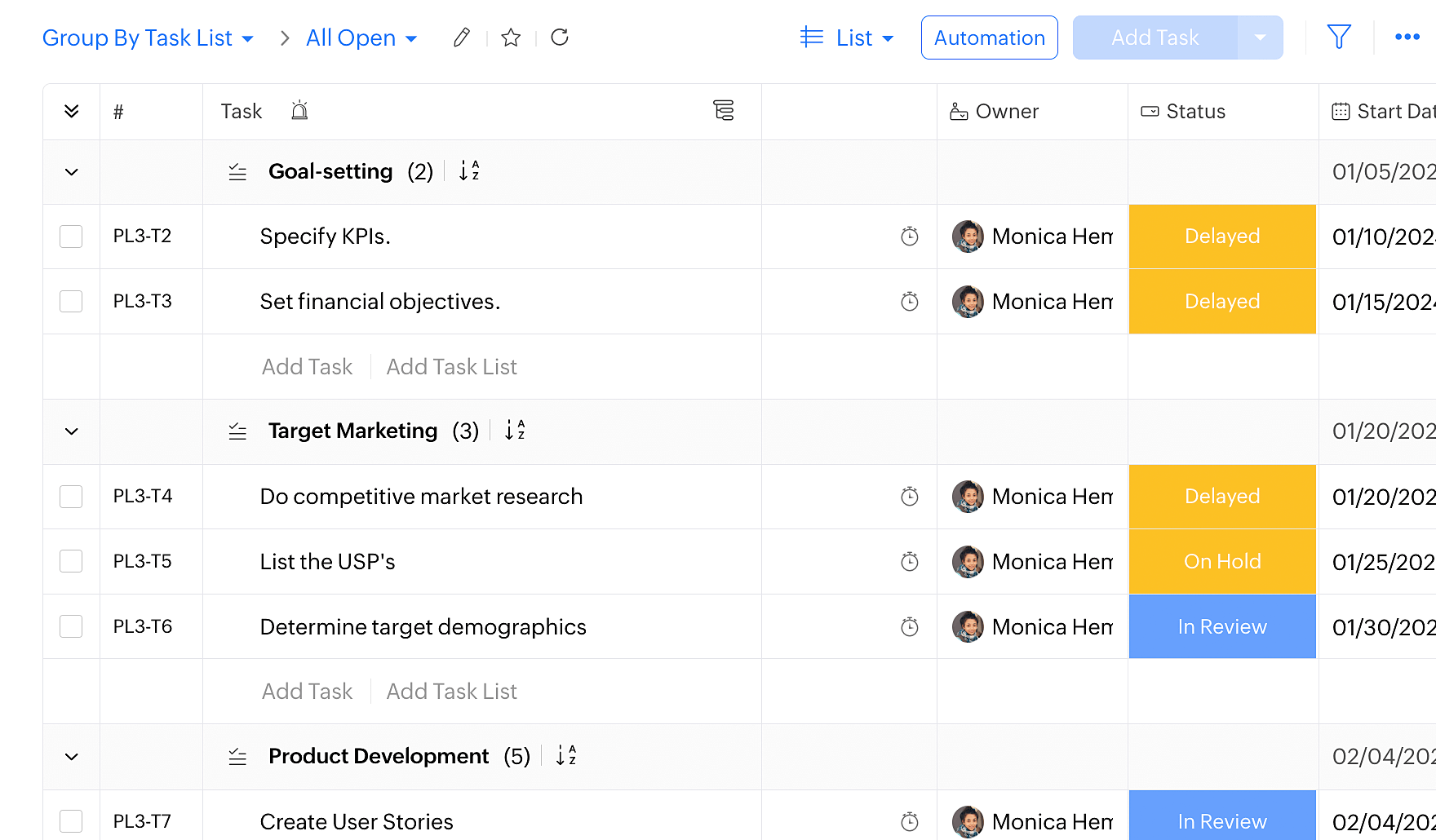Click the subtask hierarchy icon in Task header
Viewport: 1436px width, 840px height.
point(723,111)
